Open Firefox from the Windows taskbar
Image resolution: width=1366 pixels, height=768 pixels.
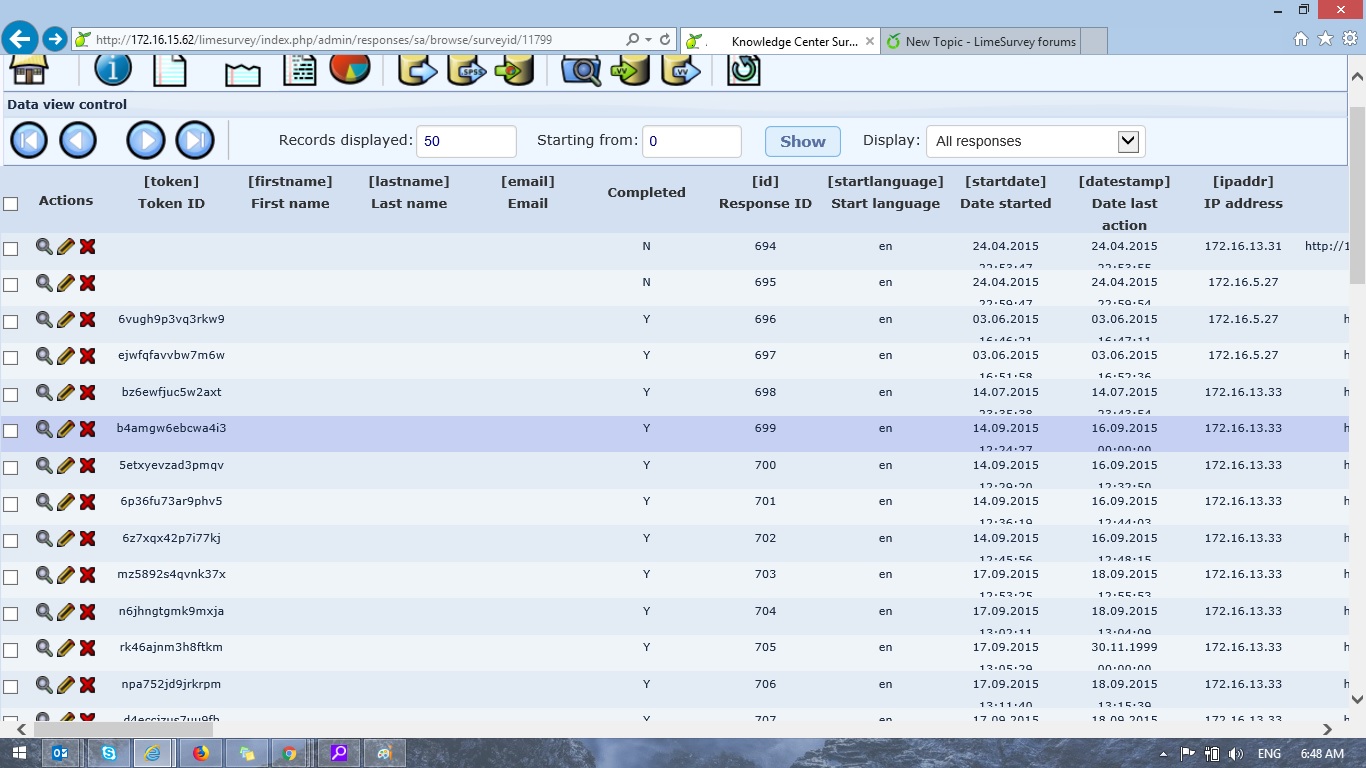pyautogui.click(x=201, y=753)
